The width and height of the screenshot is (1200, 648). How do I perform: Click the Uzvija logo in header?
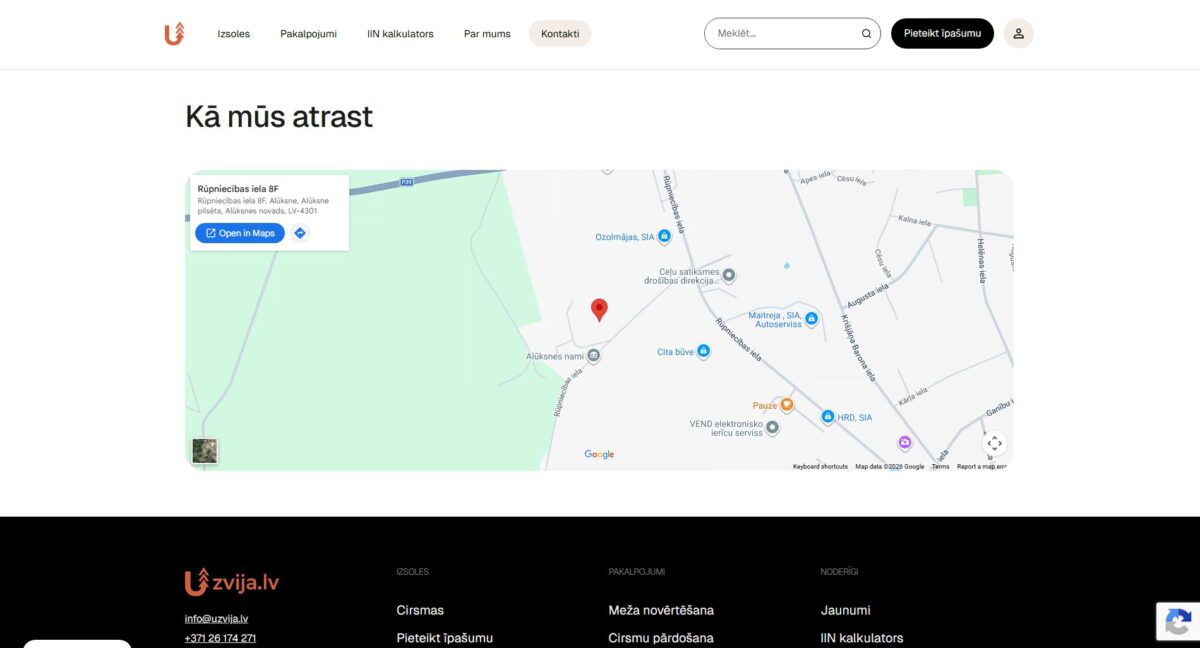(175, 34)
